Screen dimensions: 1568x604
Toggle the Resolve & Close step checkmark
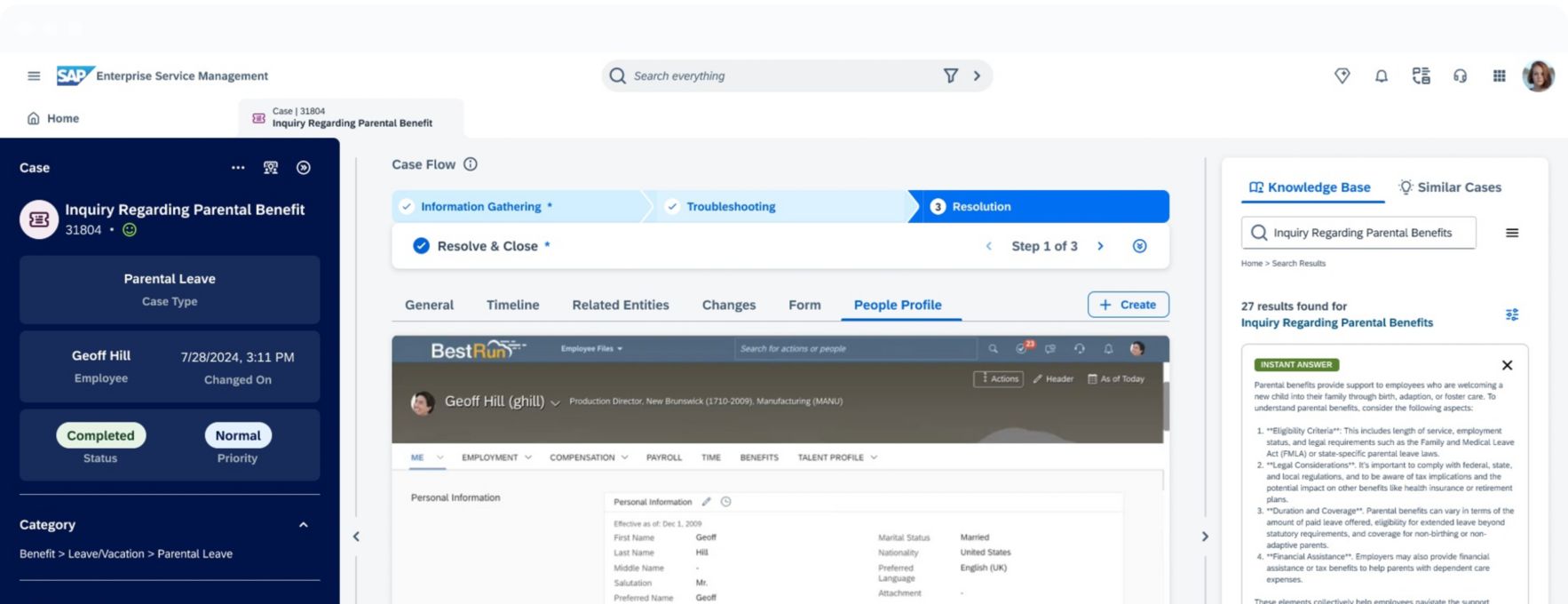point(421,246)
